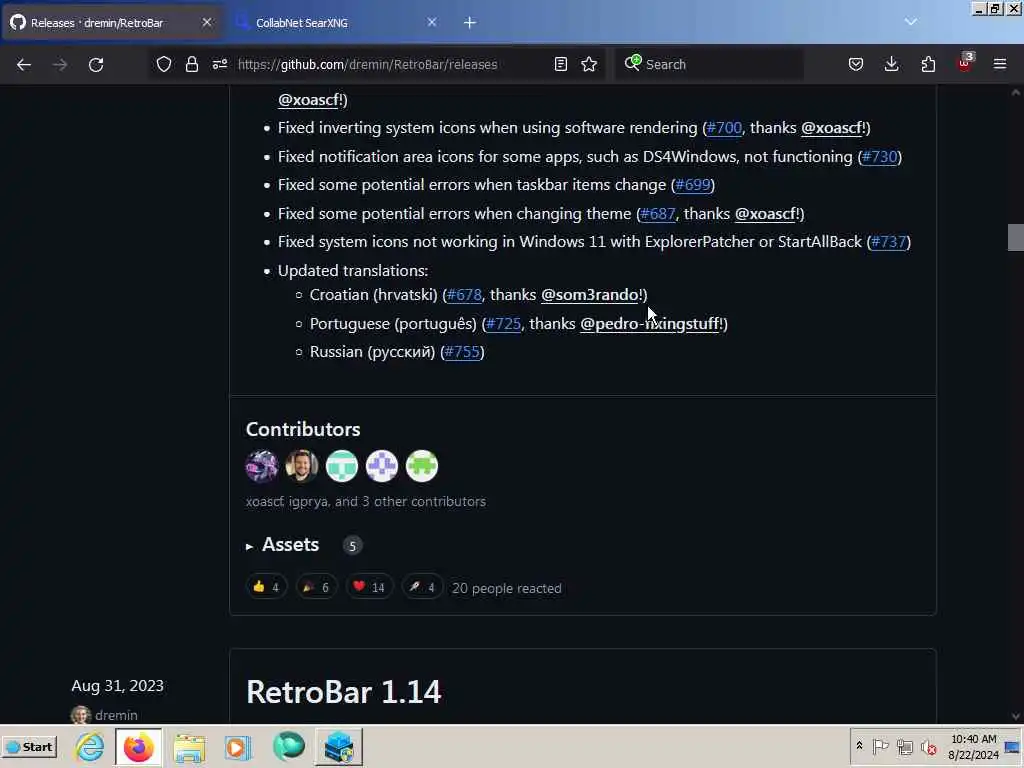Open pull request link #755
Screen dimensions: 1024x768
coord(462,352)
